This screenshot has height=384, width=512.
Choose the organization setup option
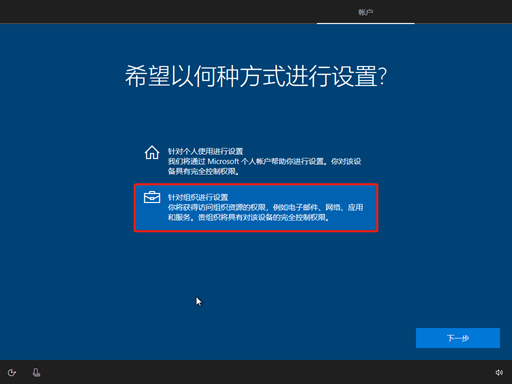click(256, 208)
